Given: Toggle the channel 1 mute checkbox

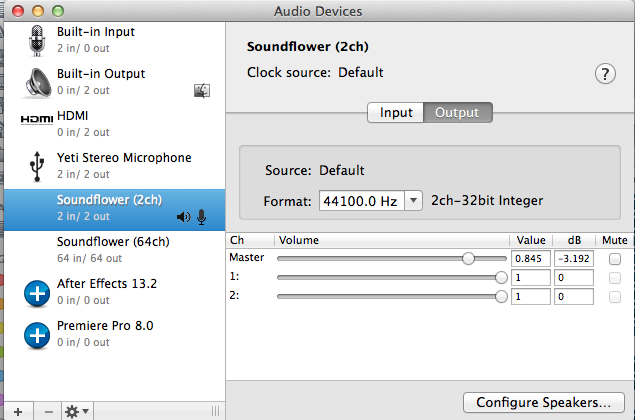Looking at the screenshot, I should pyautogui.click(x=615, y=278).
